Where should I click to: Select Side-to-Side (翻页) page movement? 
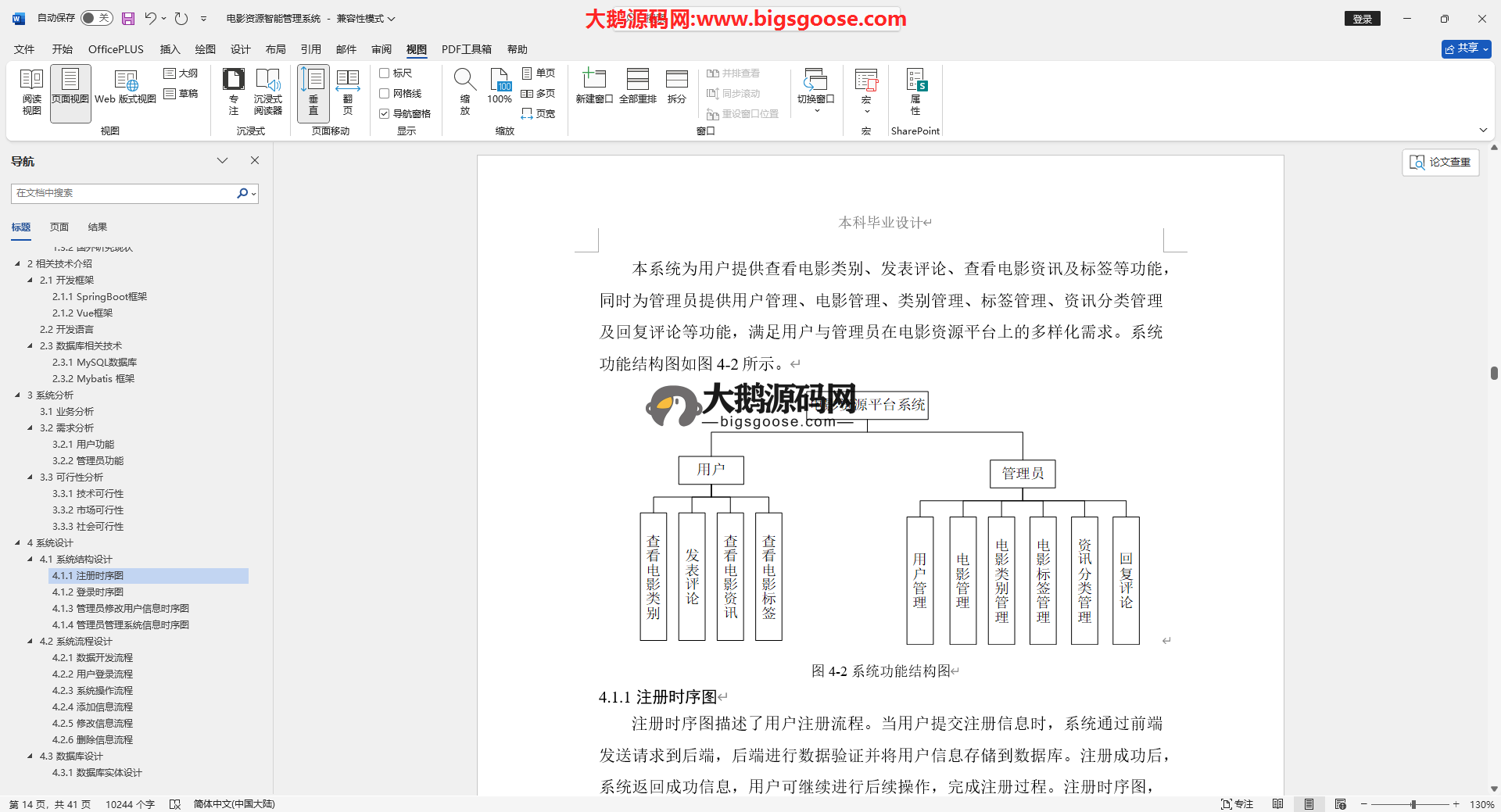[x=347, y=92]
